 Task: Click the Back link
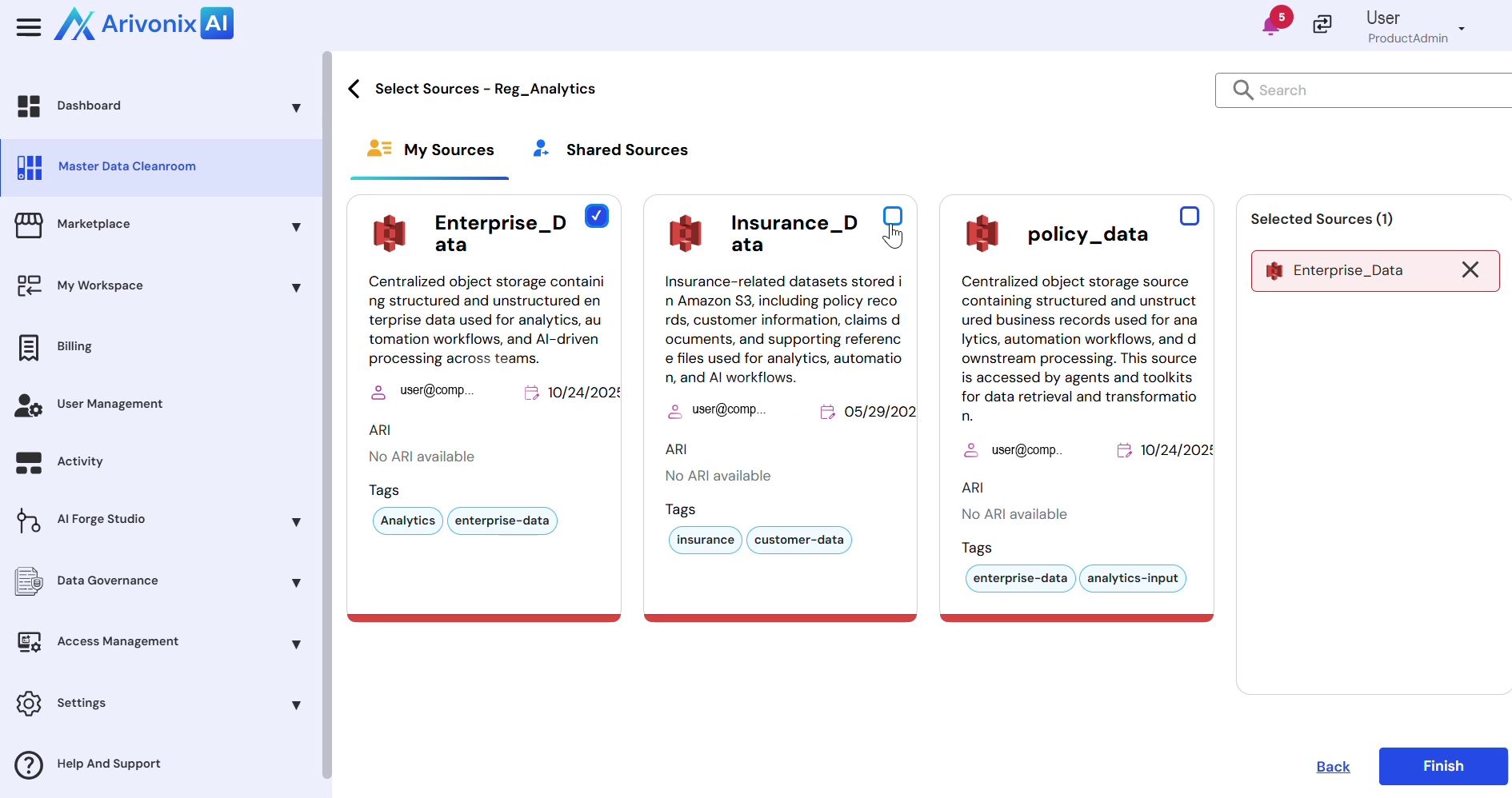[x=1333, y=767]
